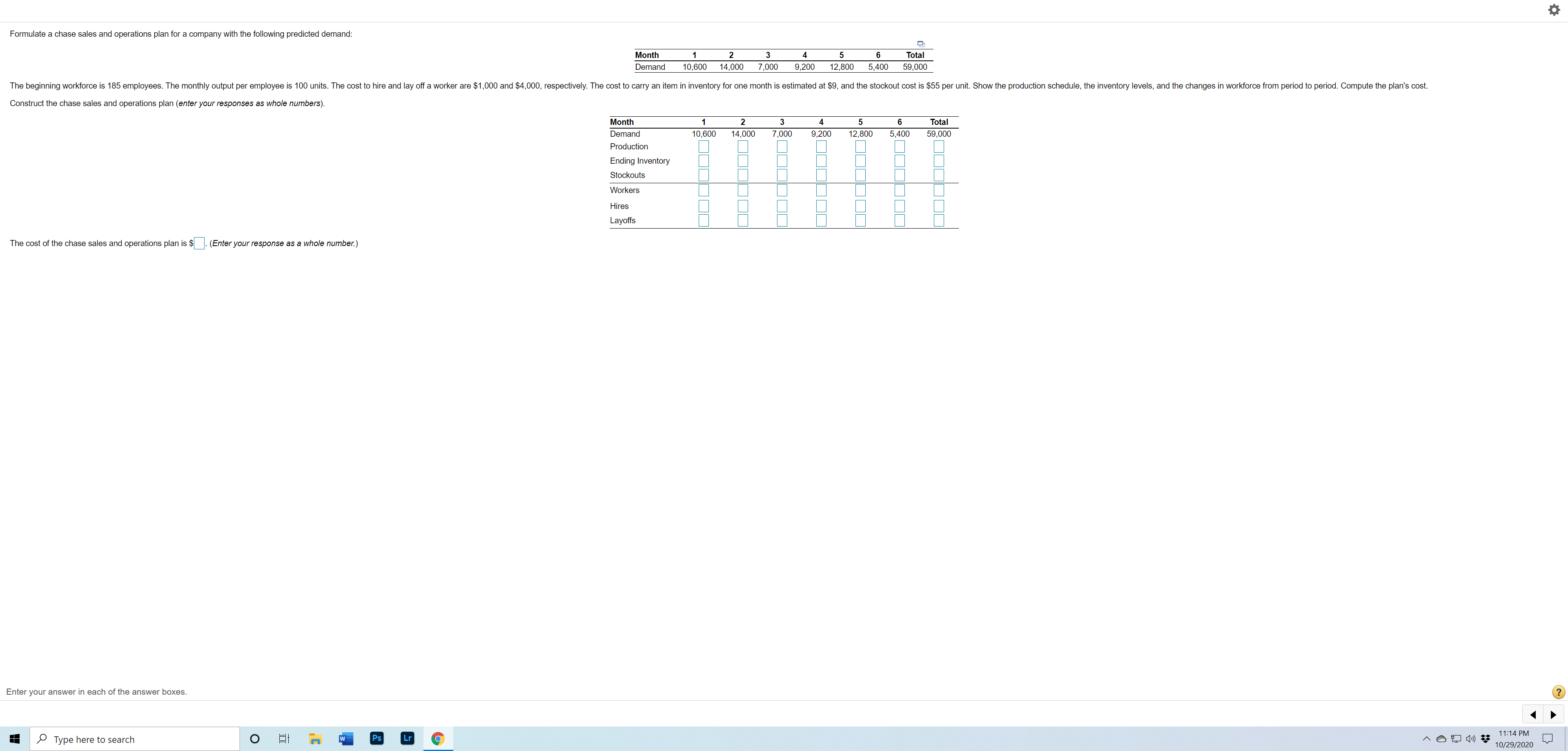Open File Explorer from the taskbar
The width and height of the screenshot is (1568, 751).
pos(315,739)
